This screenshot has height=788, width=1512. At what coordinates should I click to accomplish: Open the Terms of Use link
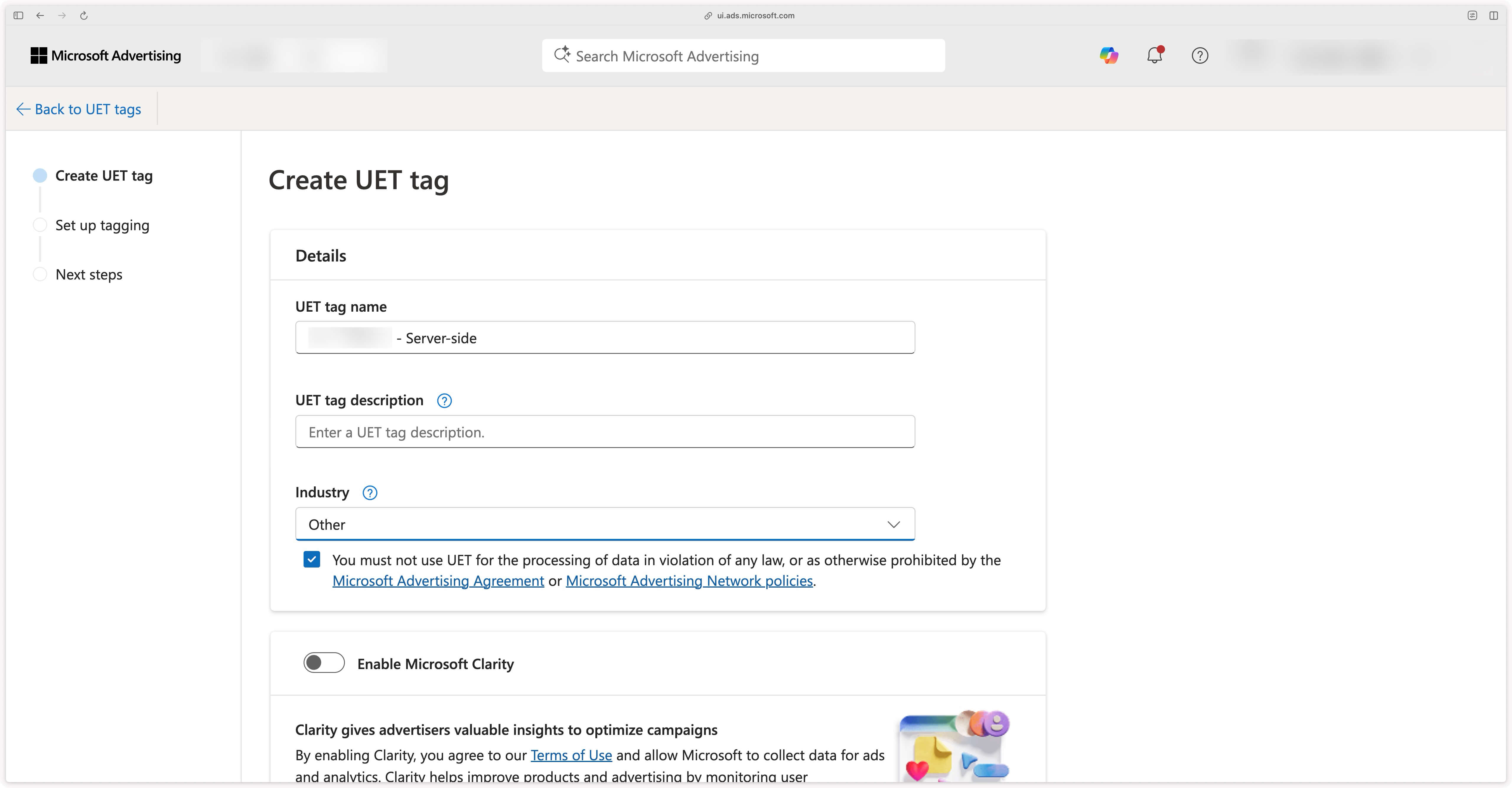point(571,755)
